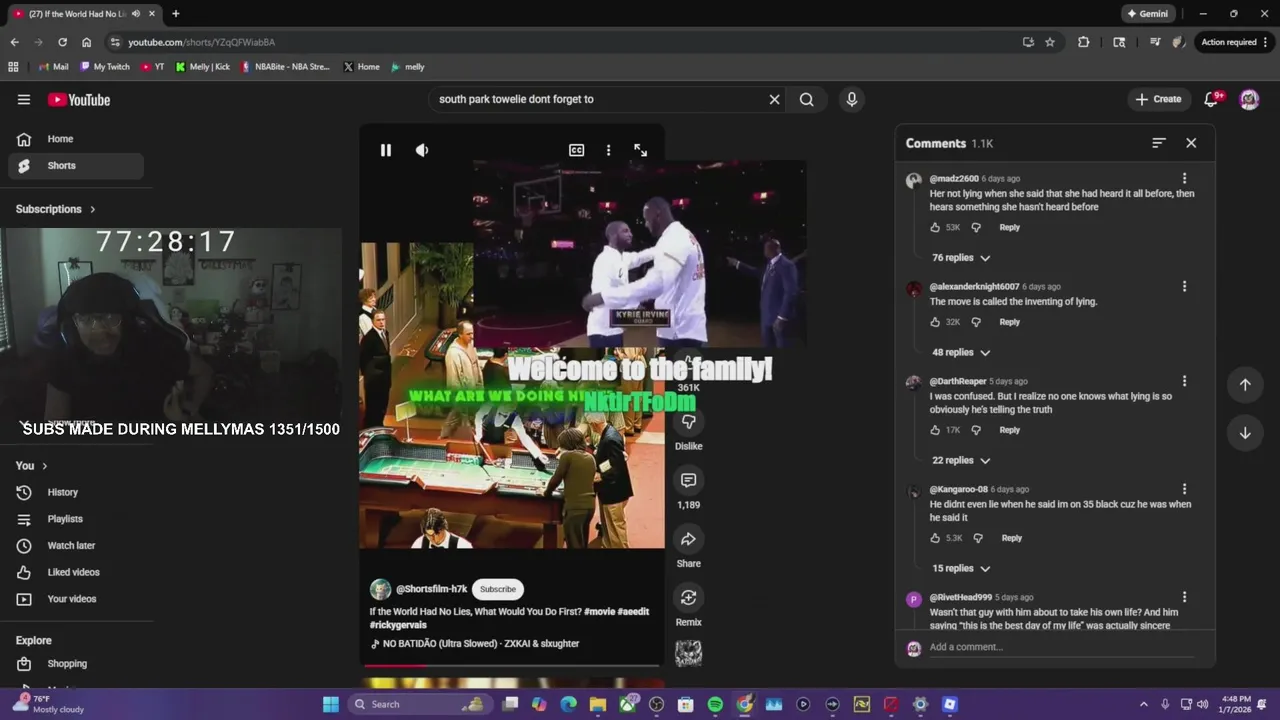Expand the 22 replies thread

[x=961, y=461]
